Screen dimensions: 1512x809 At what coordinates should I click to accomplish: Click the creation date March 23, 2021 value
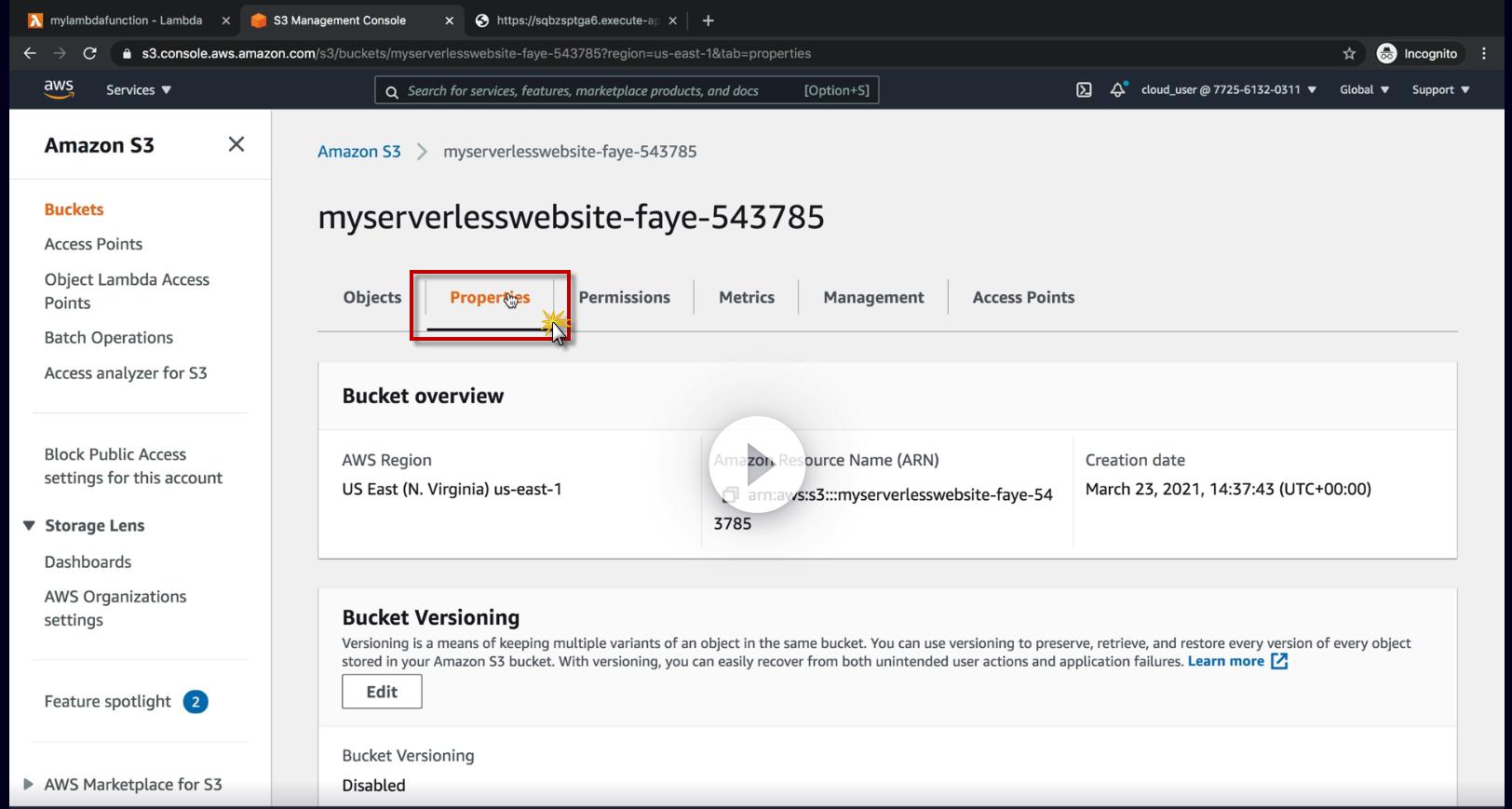pos(1228,490)
